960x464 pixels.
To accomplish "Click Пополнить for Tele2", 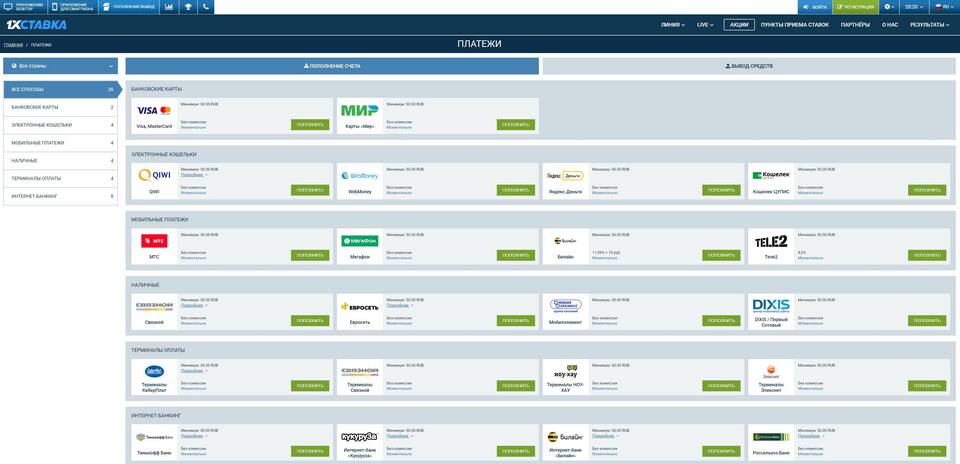I will click(927, 255).
